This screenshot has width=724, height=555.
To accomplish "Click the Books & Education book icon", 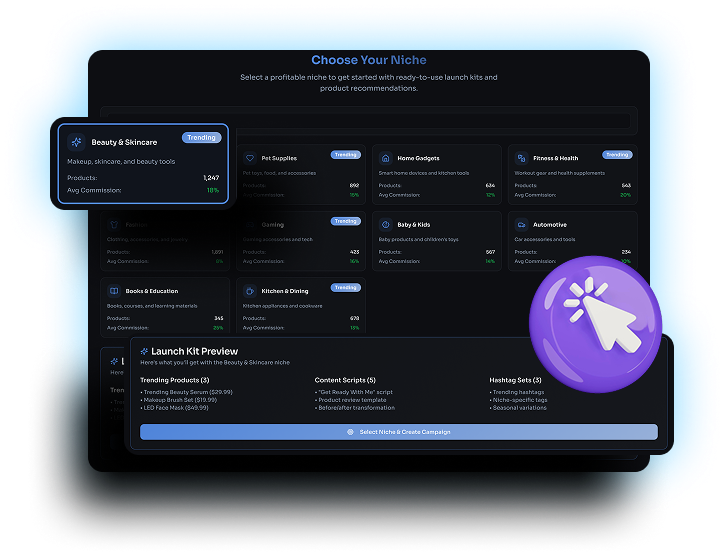I will pyautogui.click(x=114, y=291).
